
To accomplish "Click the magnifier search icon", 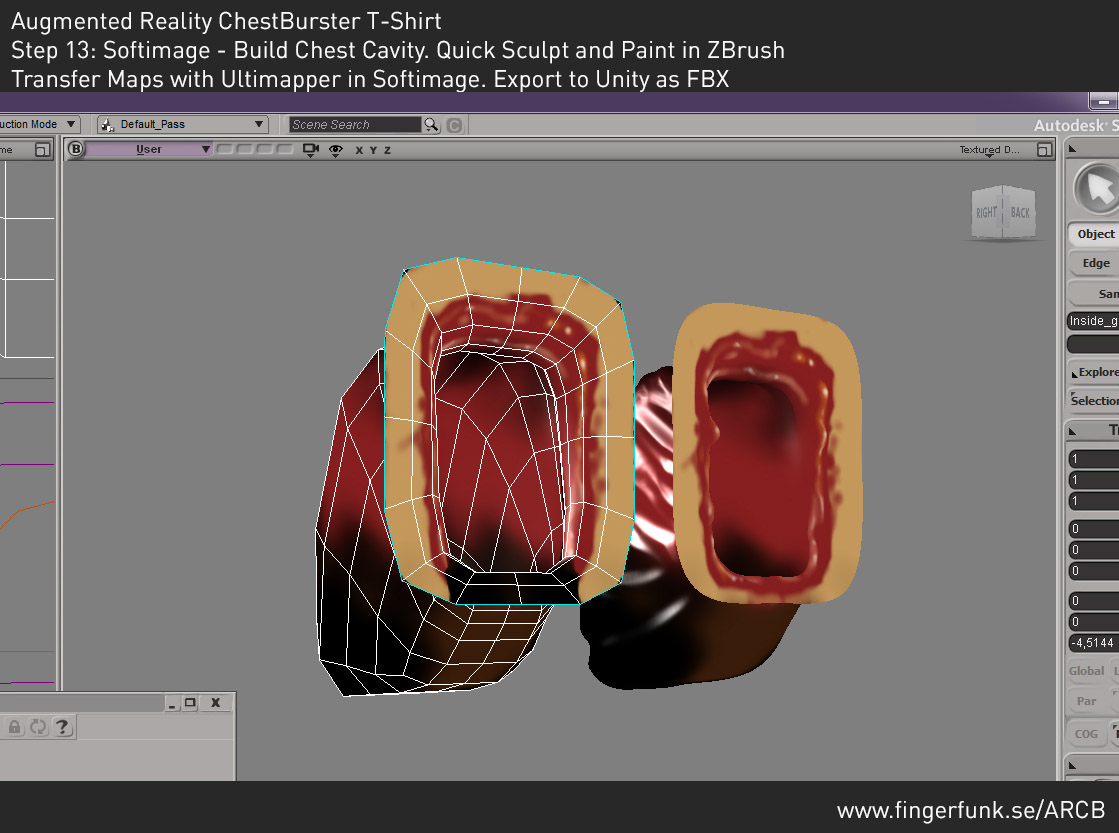I will [x=431, y=125].
